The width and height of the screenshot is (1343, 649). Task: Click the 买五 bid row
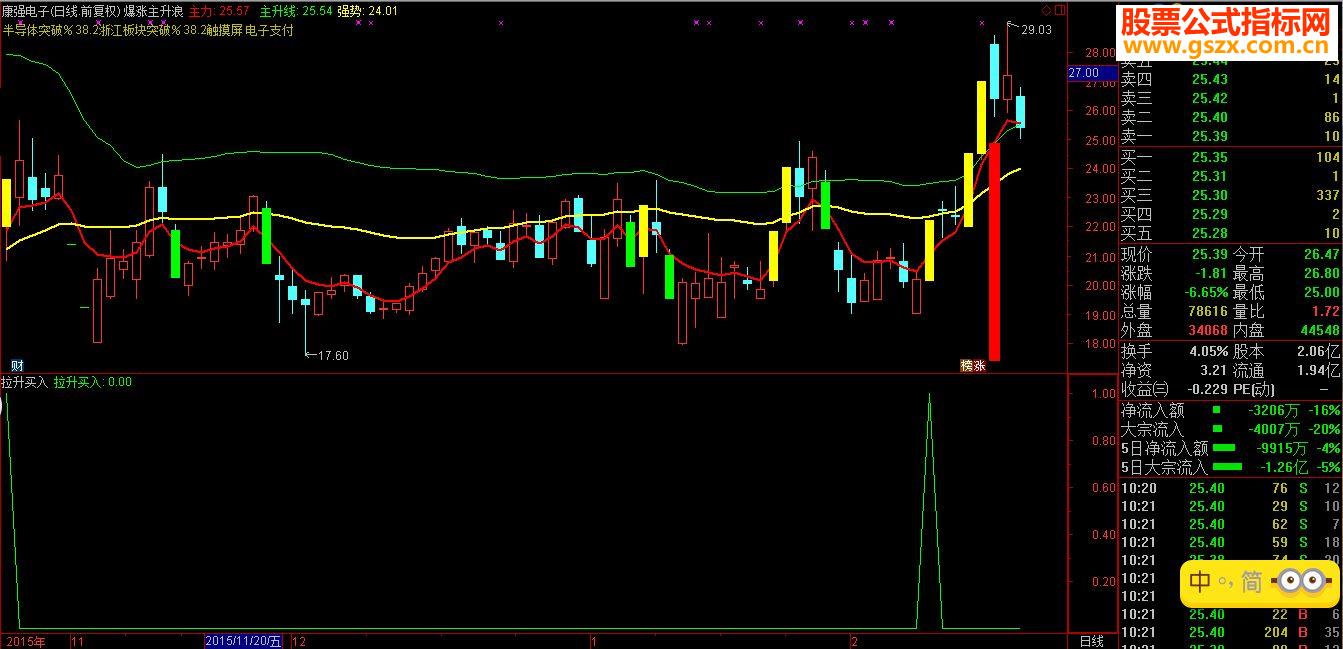[1230, 233]
